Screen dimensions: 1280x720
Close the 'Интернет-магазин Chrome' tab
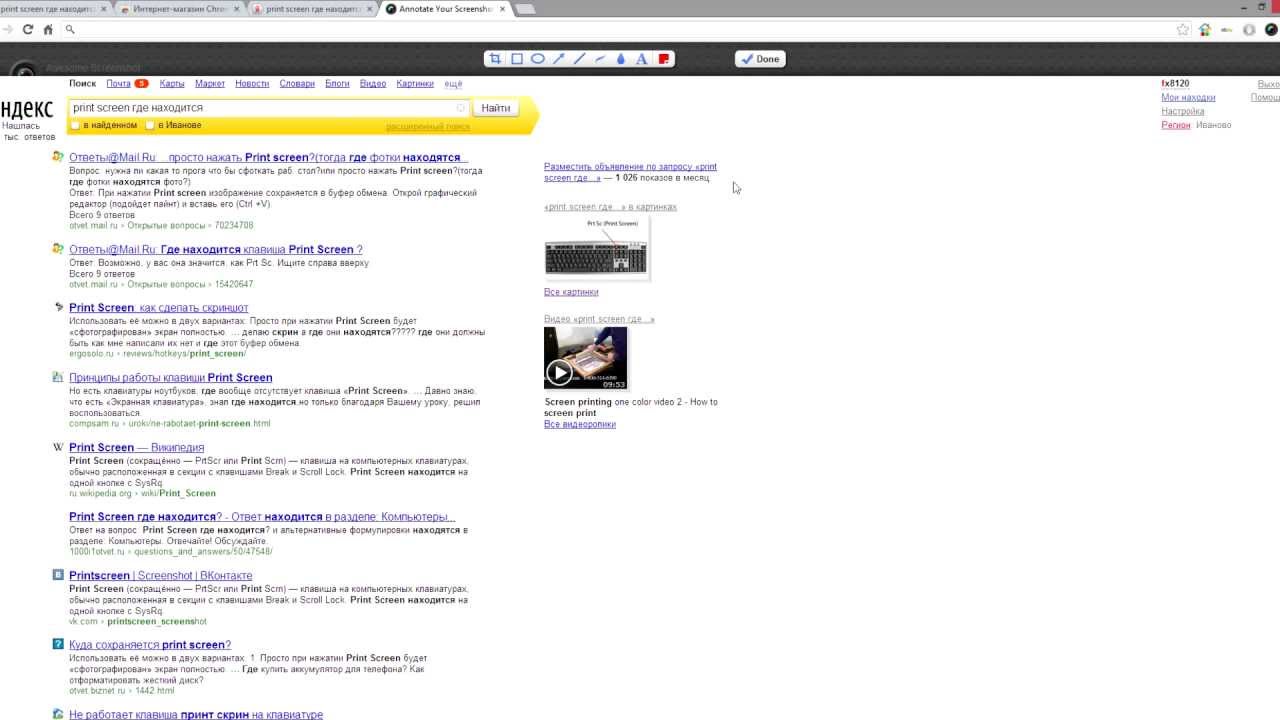[x=238, y=9]
